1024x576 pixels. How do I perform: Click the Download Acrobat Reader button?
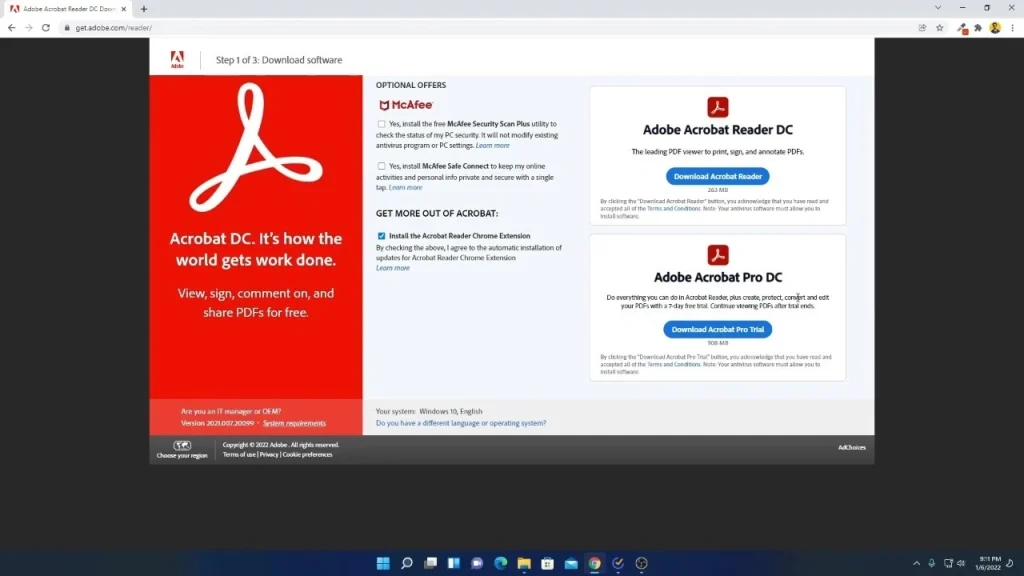pyautogui.click(x=718, y=176)
